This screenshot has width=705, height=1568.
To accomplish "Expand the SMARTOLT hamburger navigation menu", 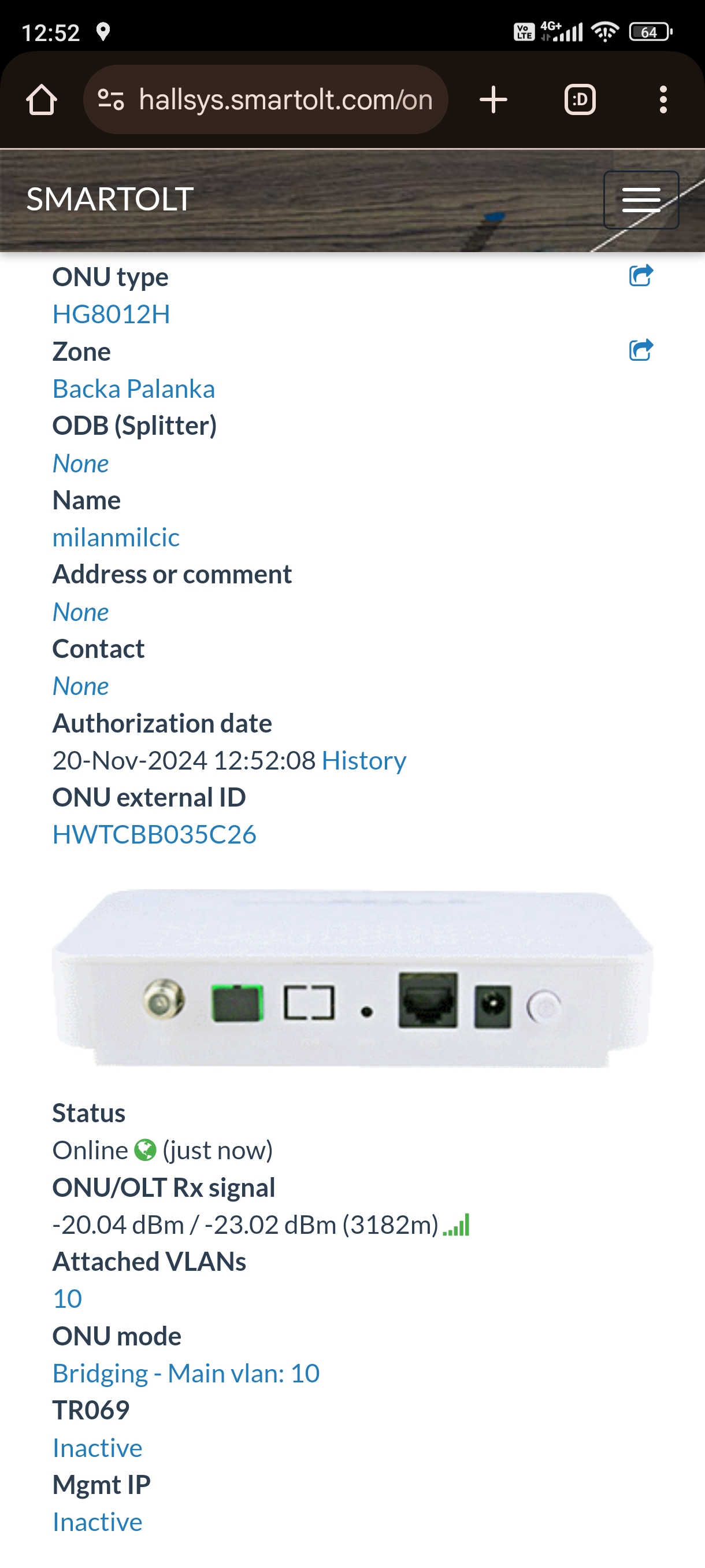I will pos(641,199).
